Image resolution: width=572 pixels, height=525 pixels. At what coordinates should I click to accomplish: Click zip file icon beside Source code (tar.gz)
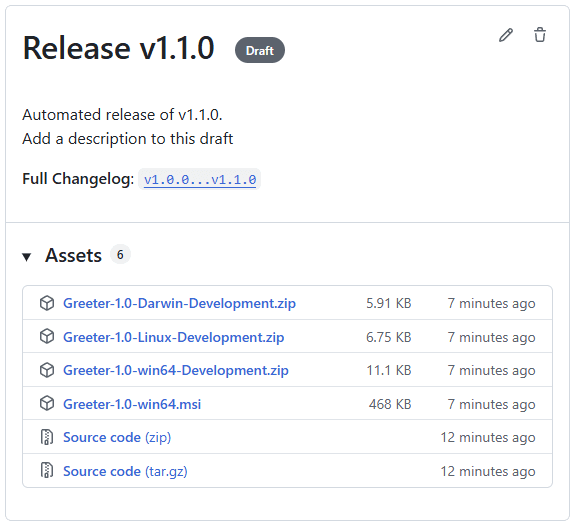coord(46,470)
